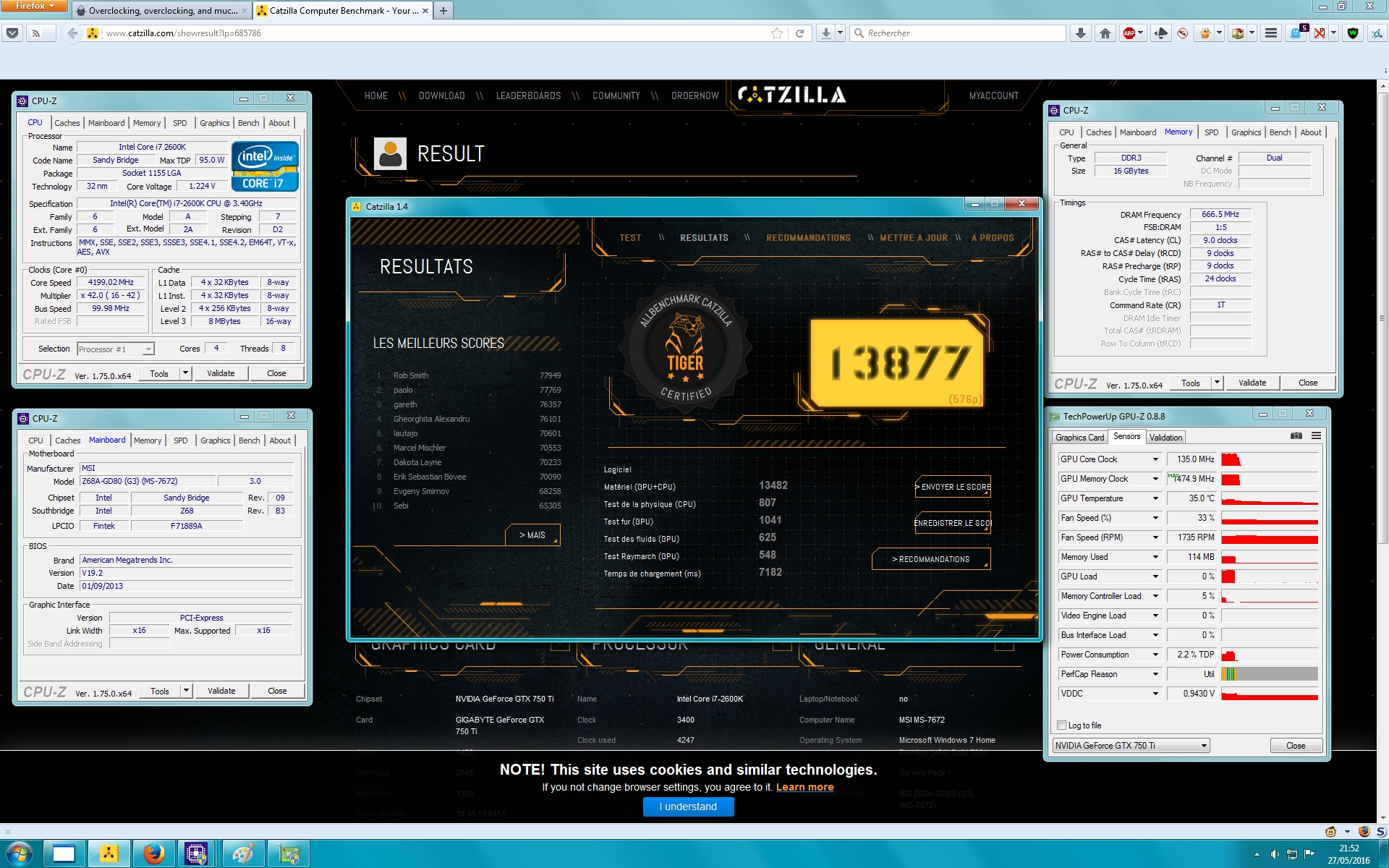Expand VDDC sensor dropdown
Image resolution: width=1389 pixels, height=868 pixels.
1155,694
